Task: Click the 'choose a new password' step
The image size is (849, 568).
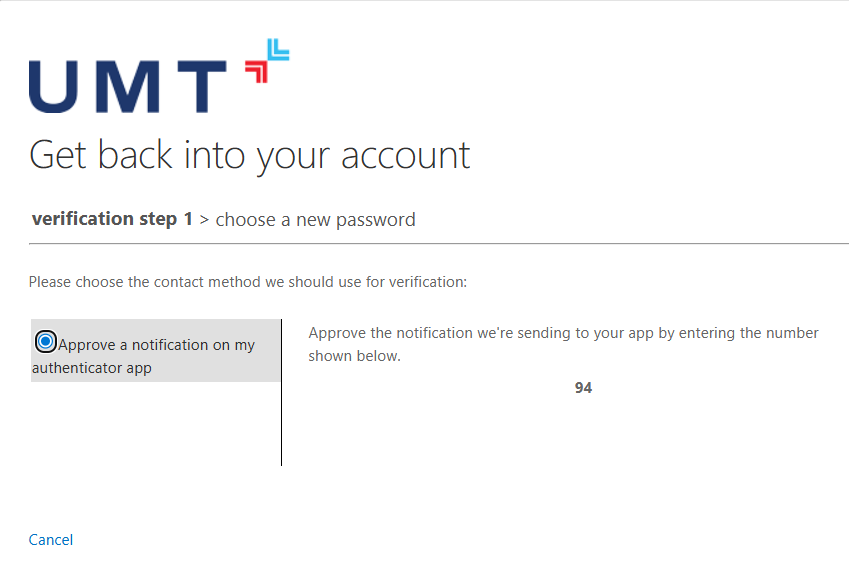Action: 315,219
